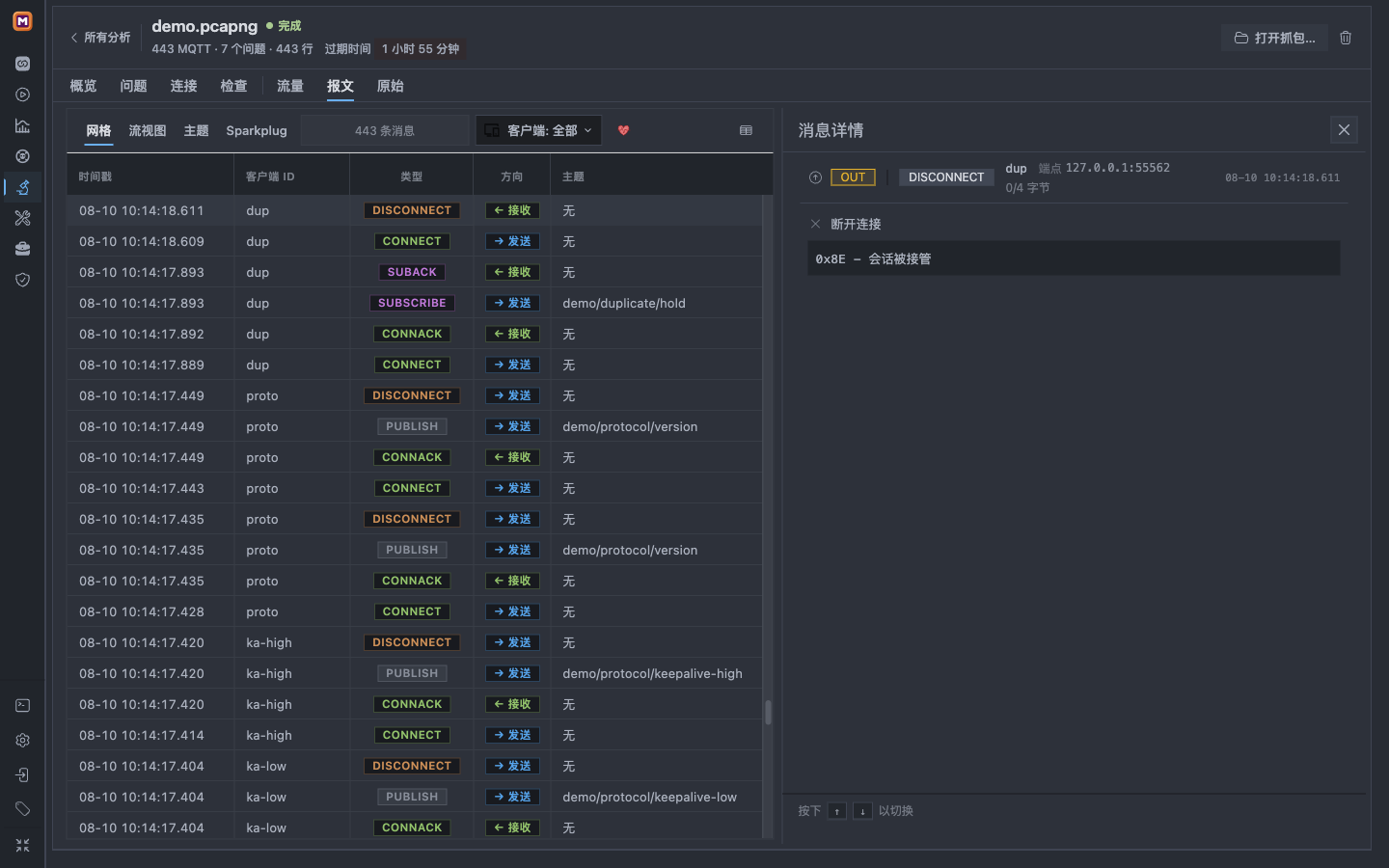Click the collapse arrows icon at sidebar bottom

click(22, 845)
